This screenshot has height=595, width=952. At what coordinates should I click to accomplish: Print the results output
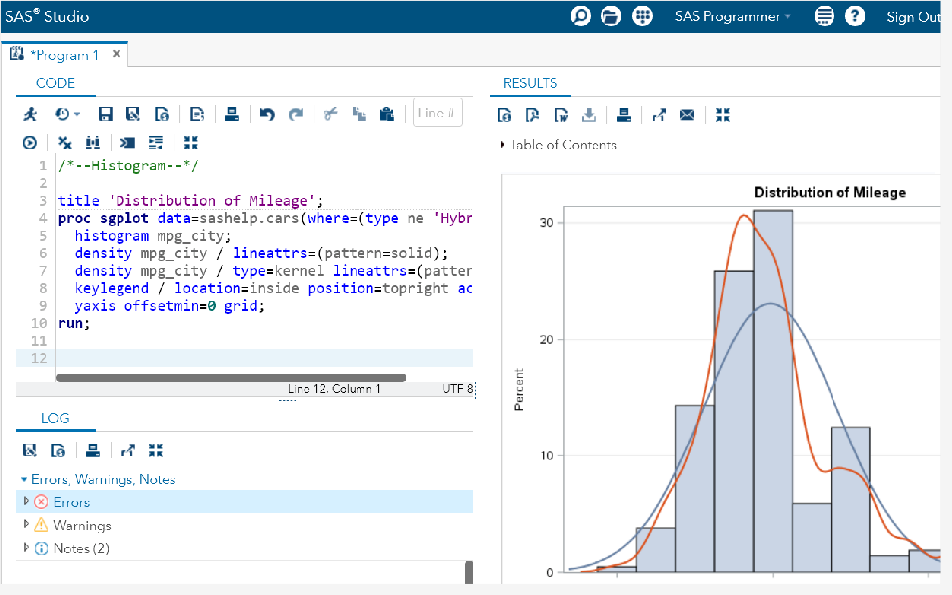pos(624,115)
